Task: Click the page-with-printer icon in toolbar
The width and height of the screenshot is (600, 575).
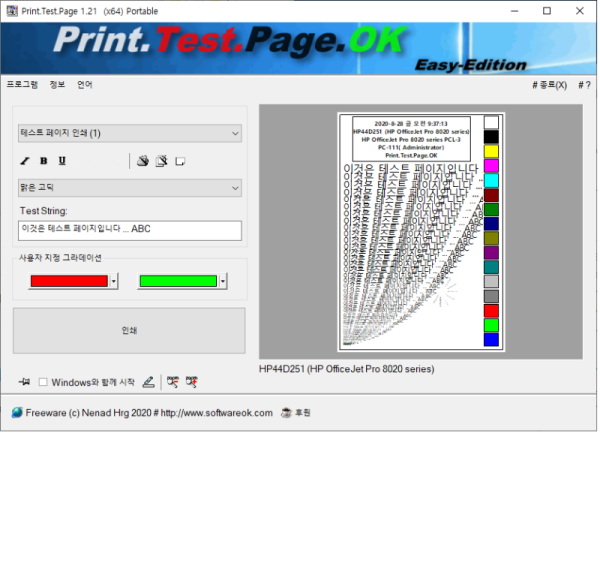Action: [x=161, y=161]
